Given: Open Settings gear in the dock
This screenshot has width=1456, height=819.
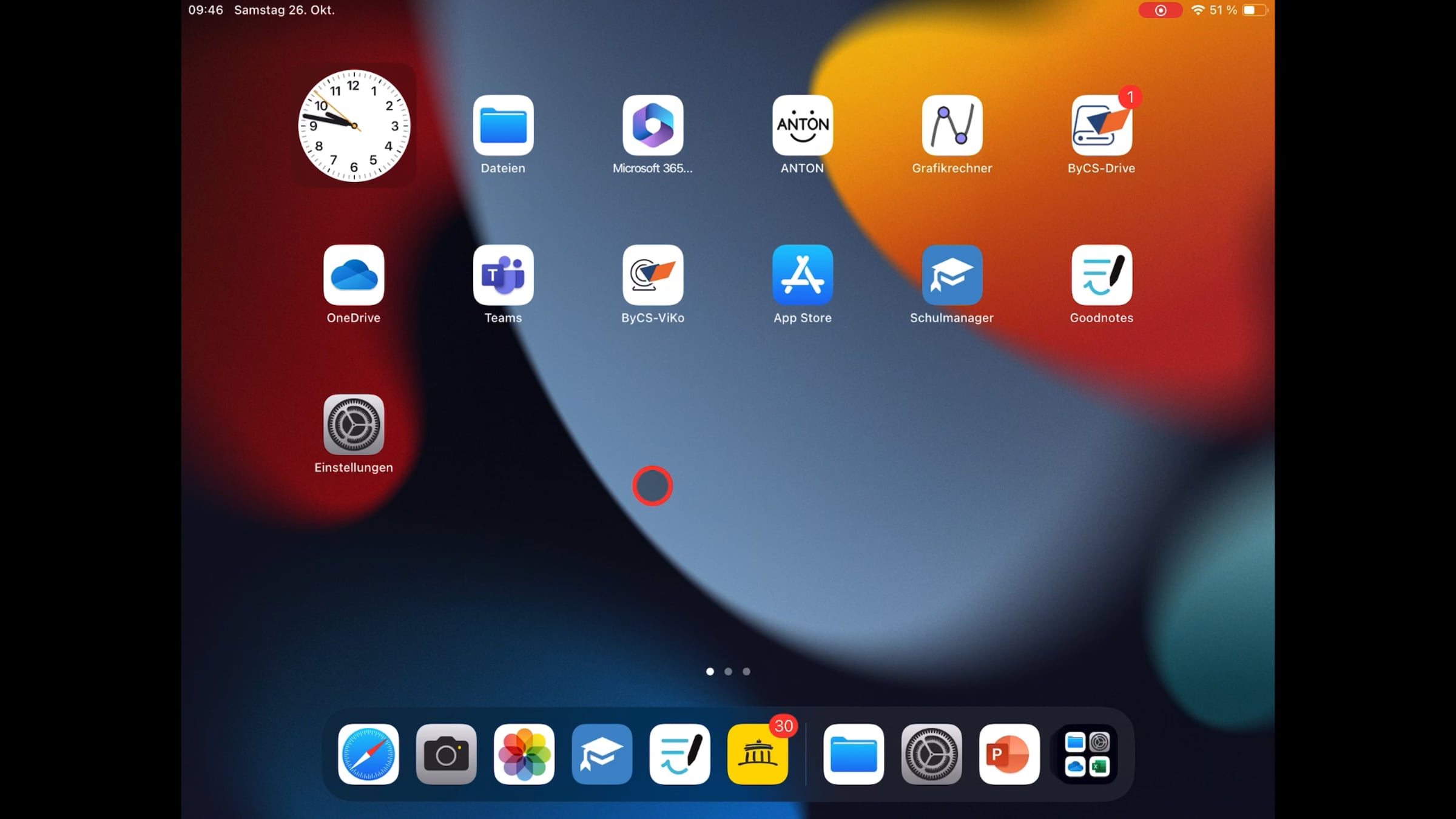Looking at the screenshot, I should click(931, 754).
